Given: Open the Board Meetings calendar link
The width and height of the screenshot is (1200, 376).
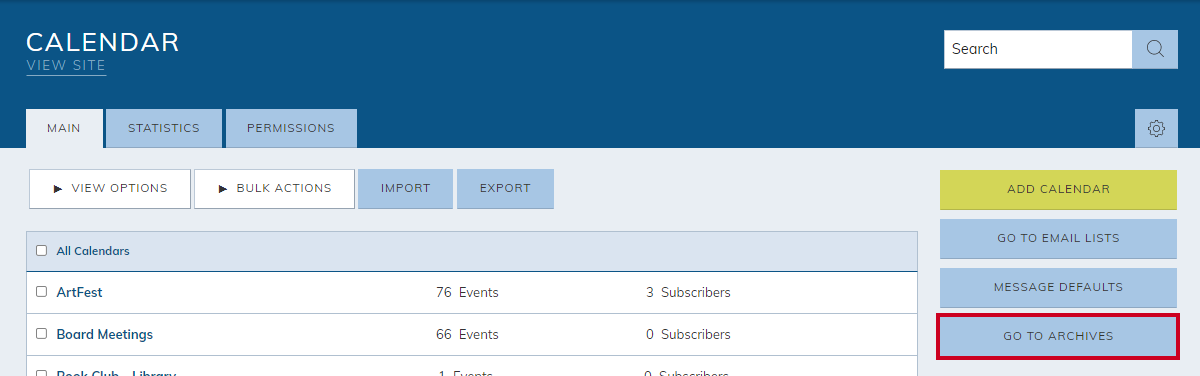Looking at the screenshot, I should pyautogui.click(x=105, y=334).
